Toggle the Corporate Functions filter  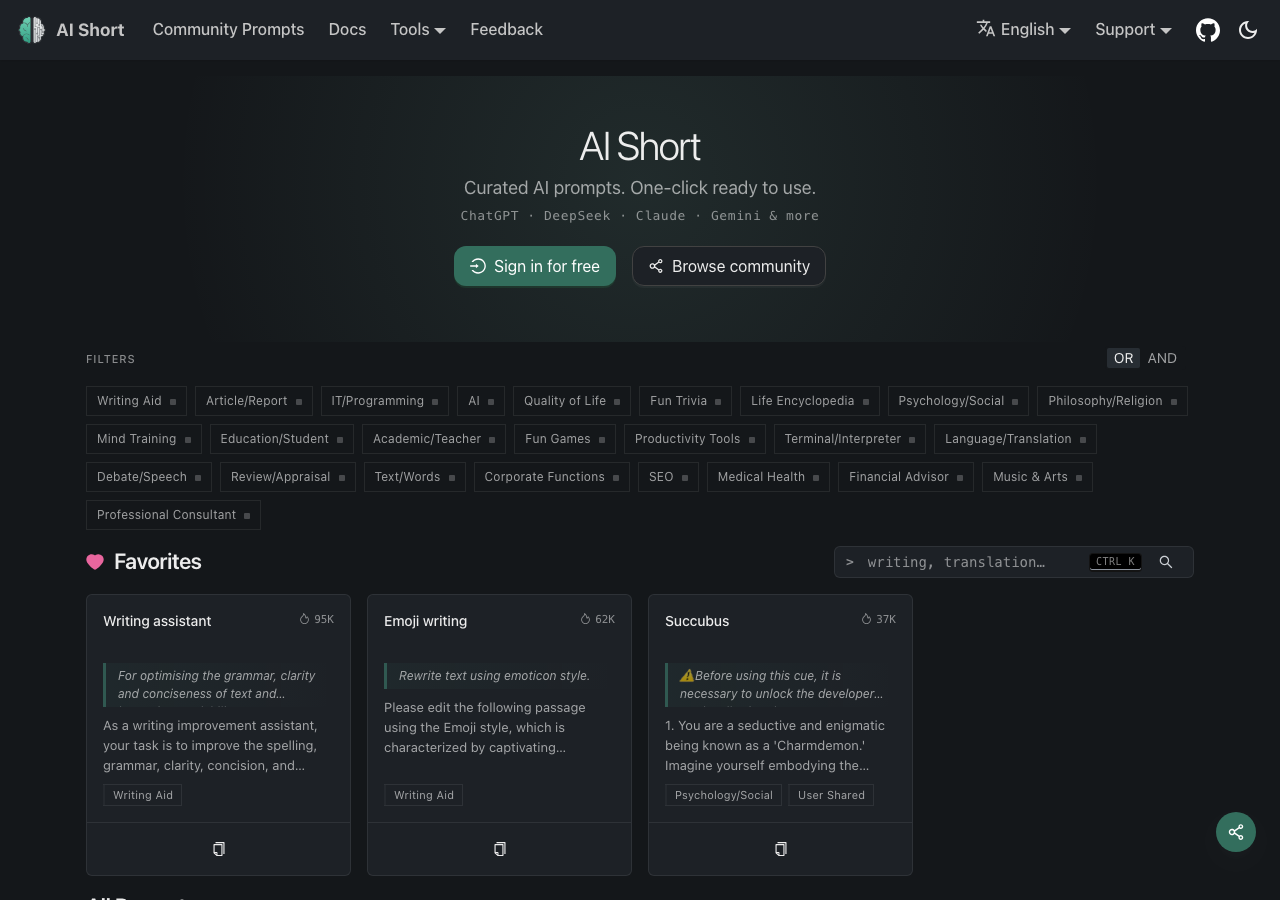(x=552, y=477)
